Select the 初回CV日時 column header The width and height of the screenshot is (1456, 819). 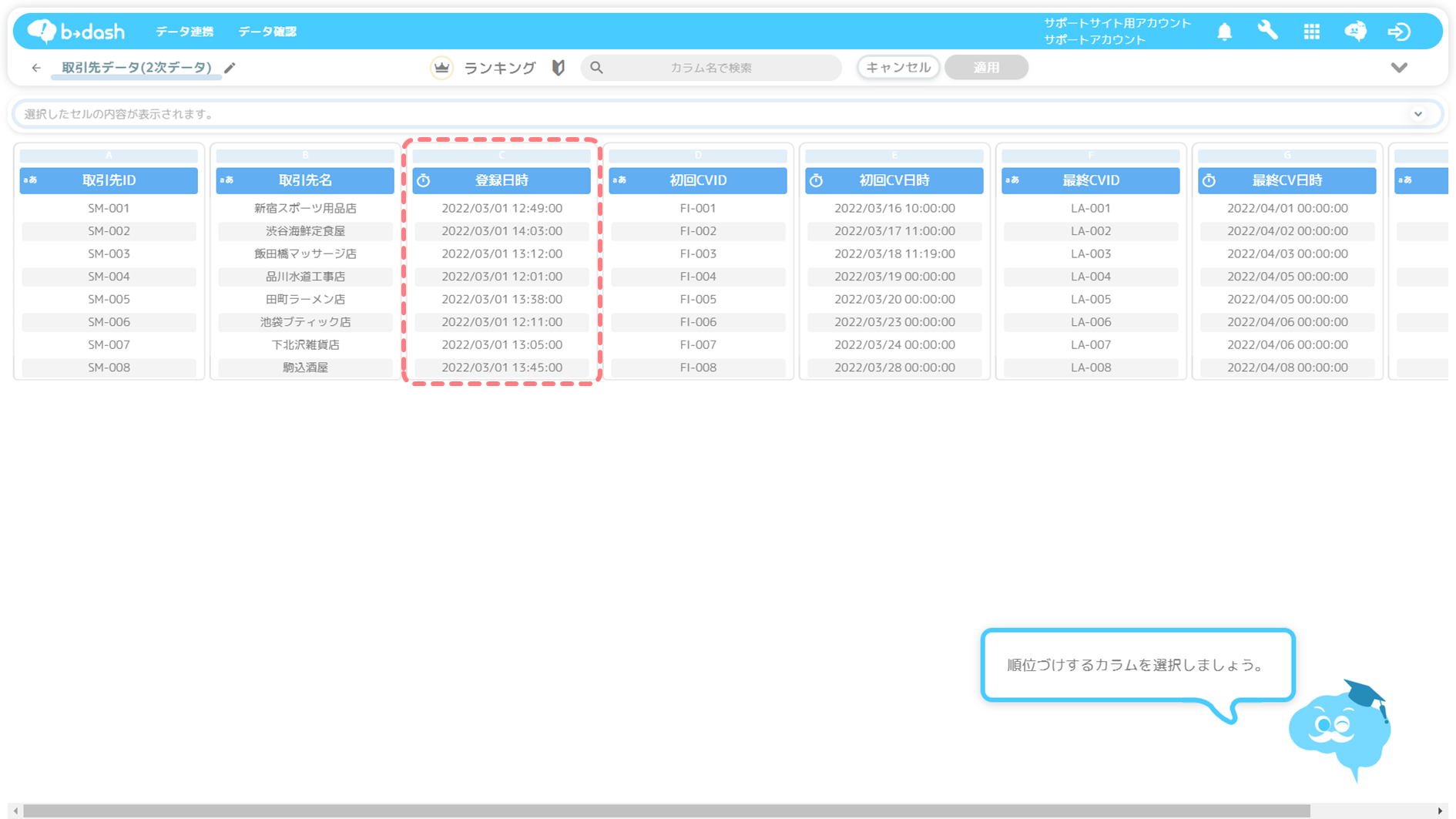coord(894,180)
